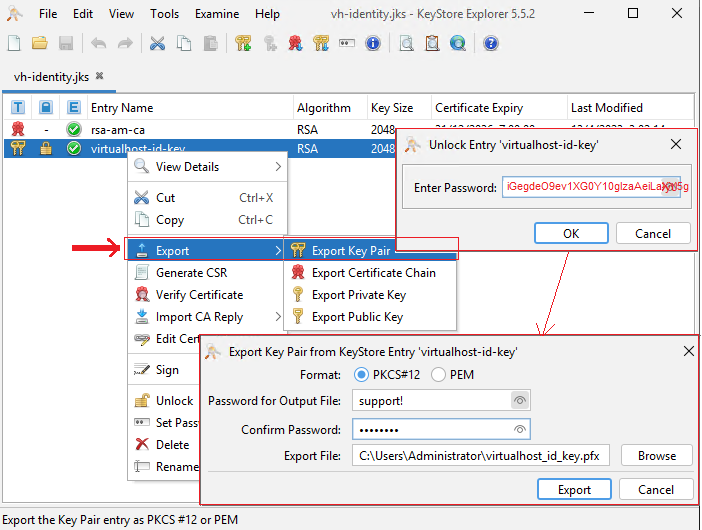Screen dimensions: 702x530
Task: Toggle visibility of the output file password
Action: point(519,401)
